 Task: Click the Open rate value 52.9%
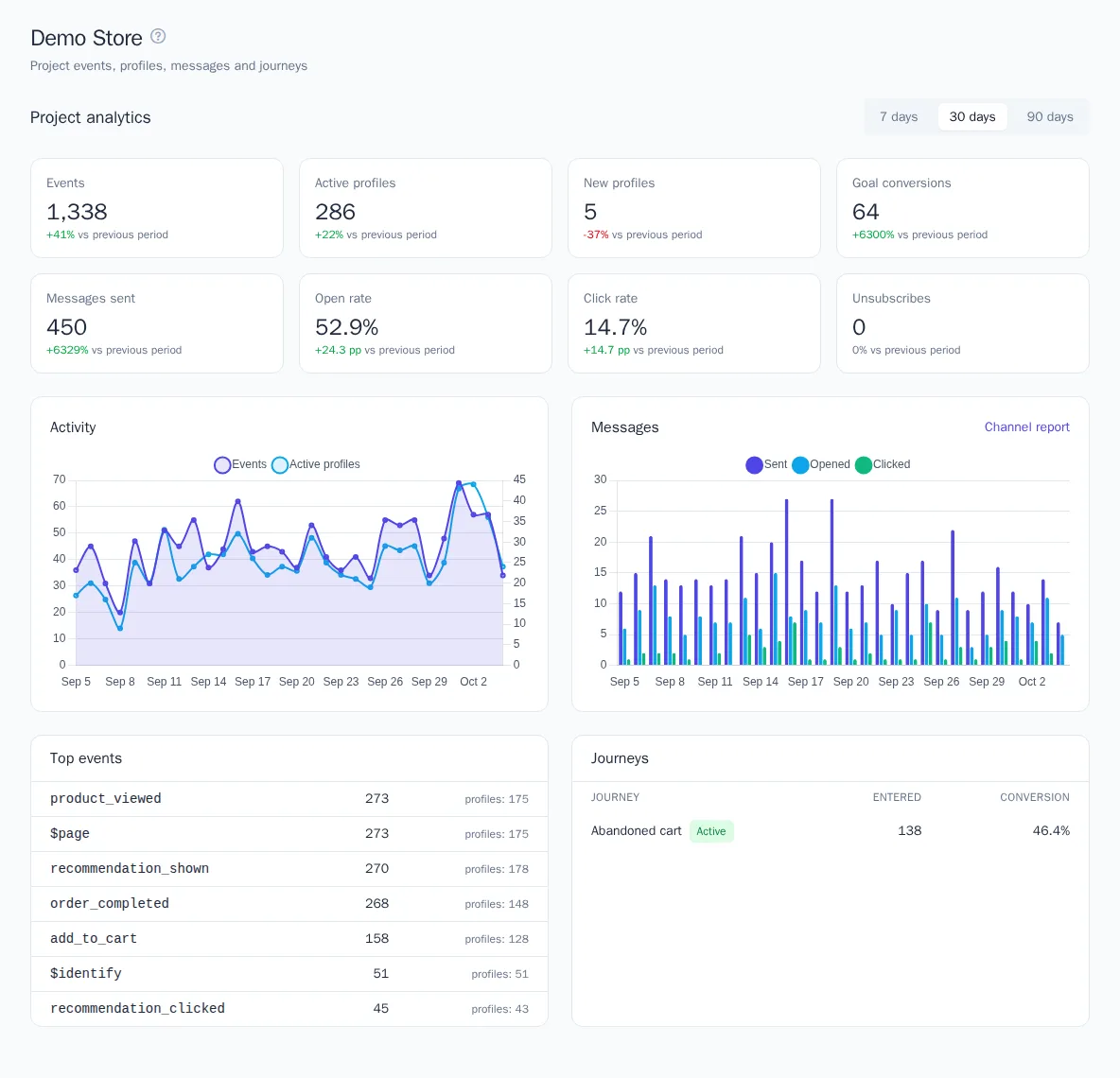pyautogui.click(x=346, y=327)
